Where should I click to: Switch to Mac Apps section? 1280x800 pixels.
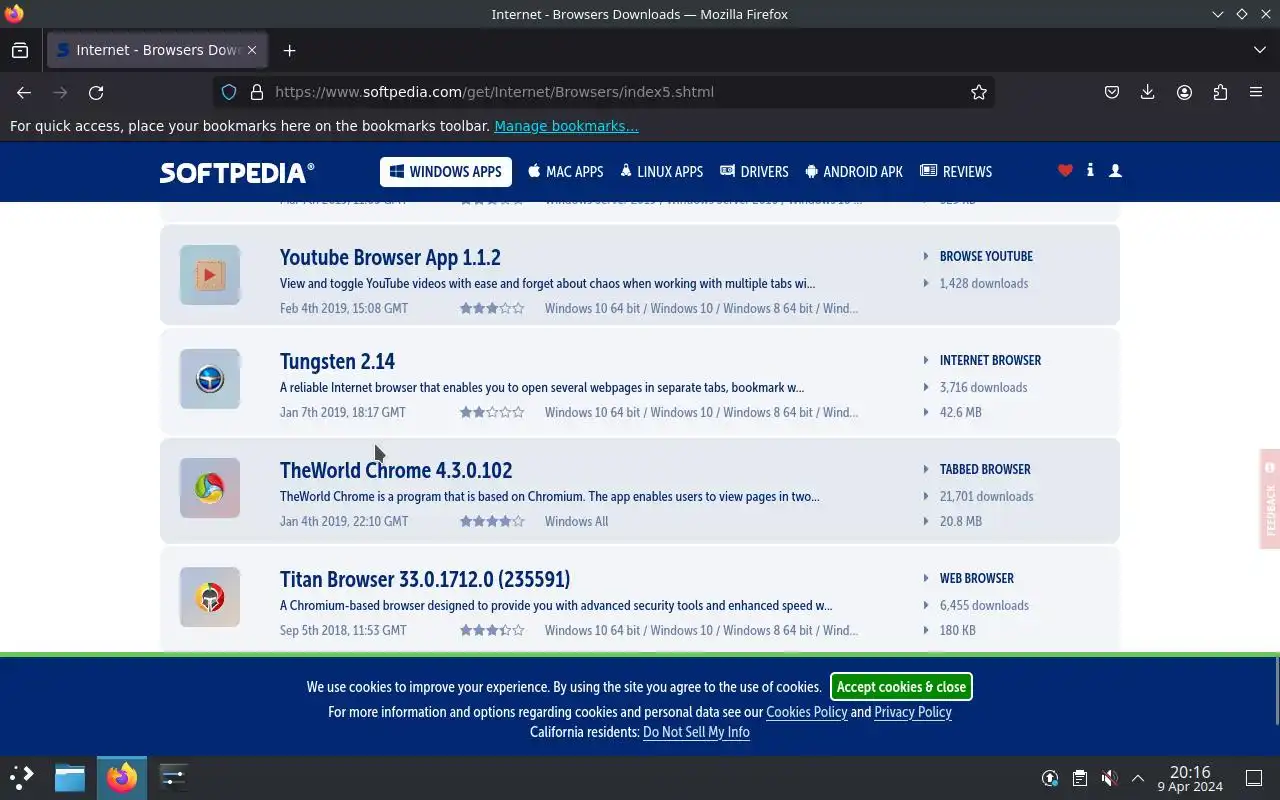(565, 172)
